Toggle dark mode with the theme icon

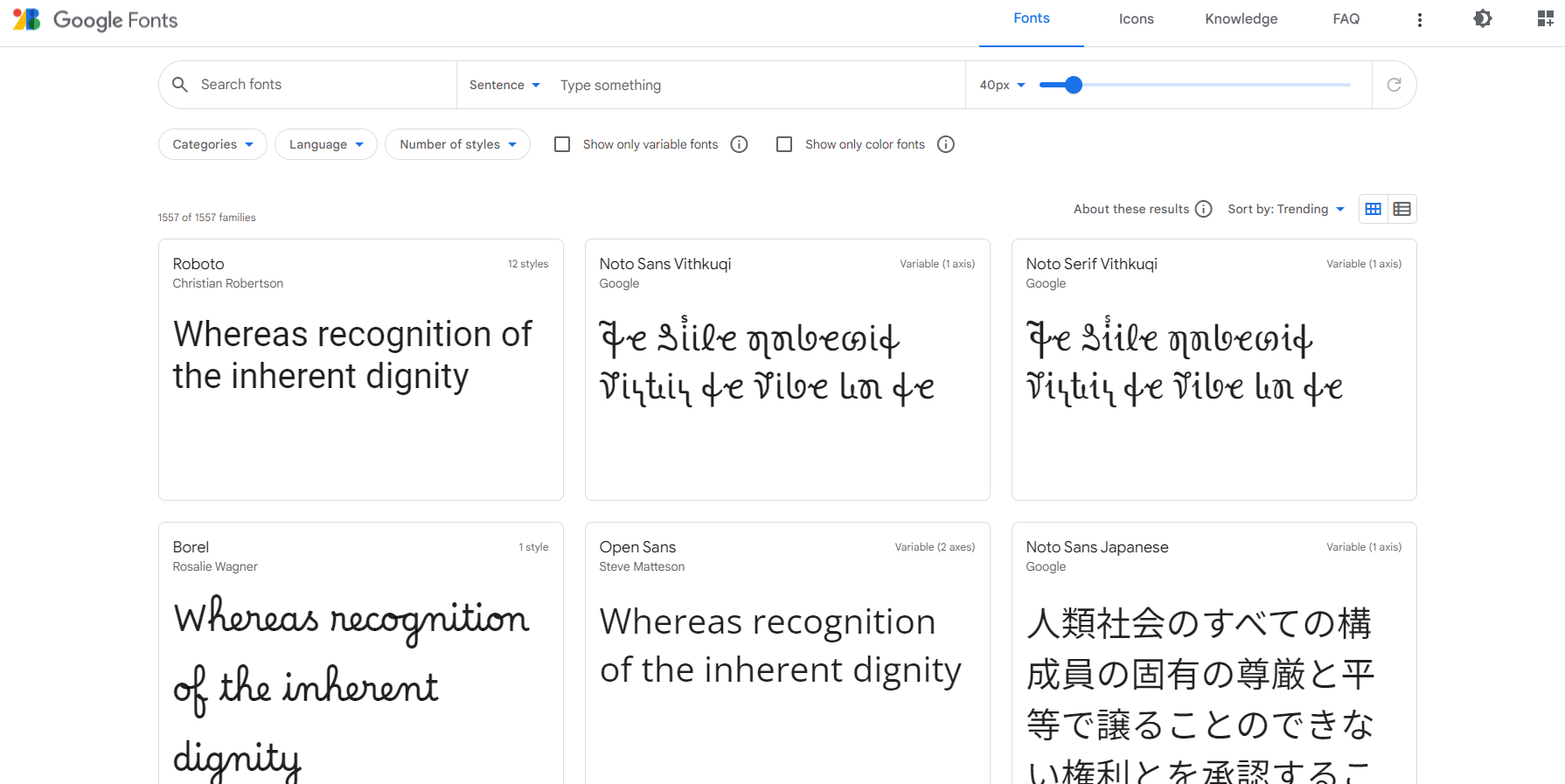(1482, 18)
